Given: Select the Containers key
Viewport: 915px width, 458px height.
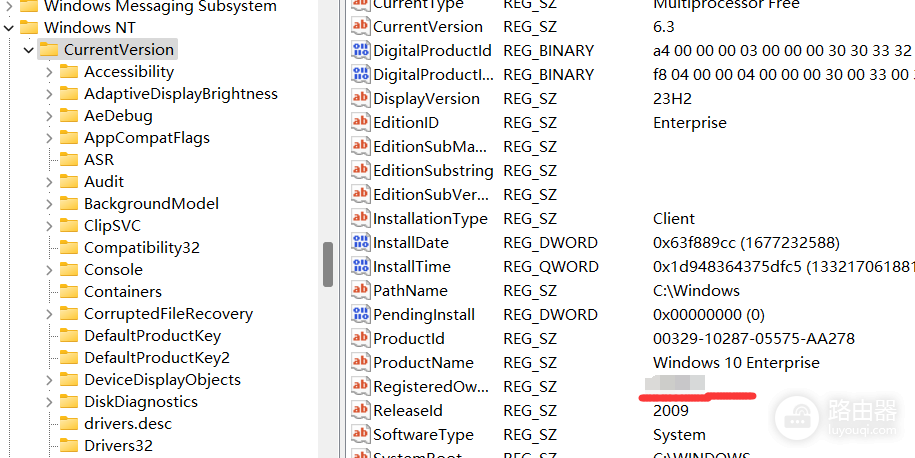Looking at the screenshot, I should [x=123, y=291].
